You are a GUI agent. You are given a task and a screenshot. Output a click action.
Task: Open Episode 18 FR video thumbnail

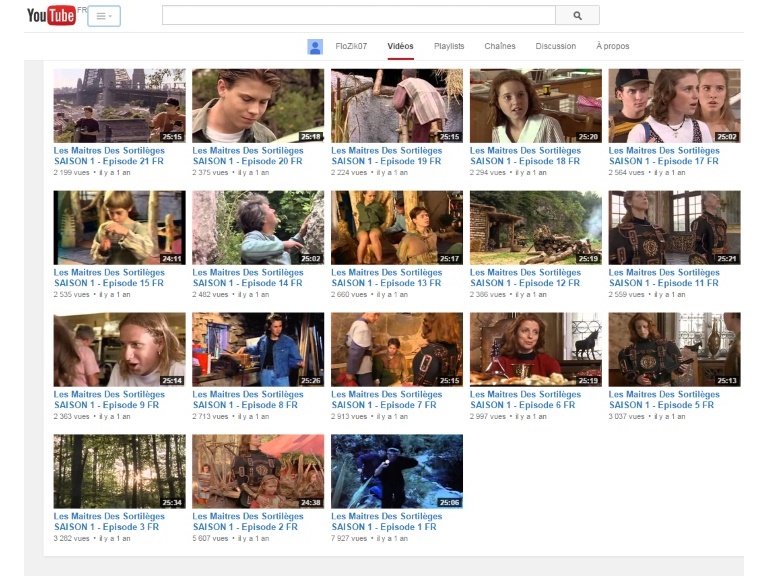click(536, 106)
